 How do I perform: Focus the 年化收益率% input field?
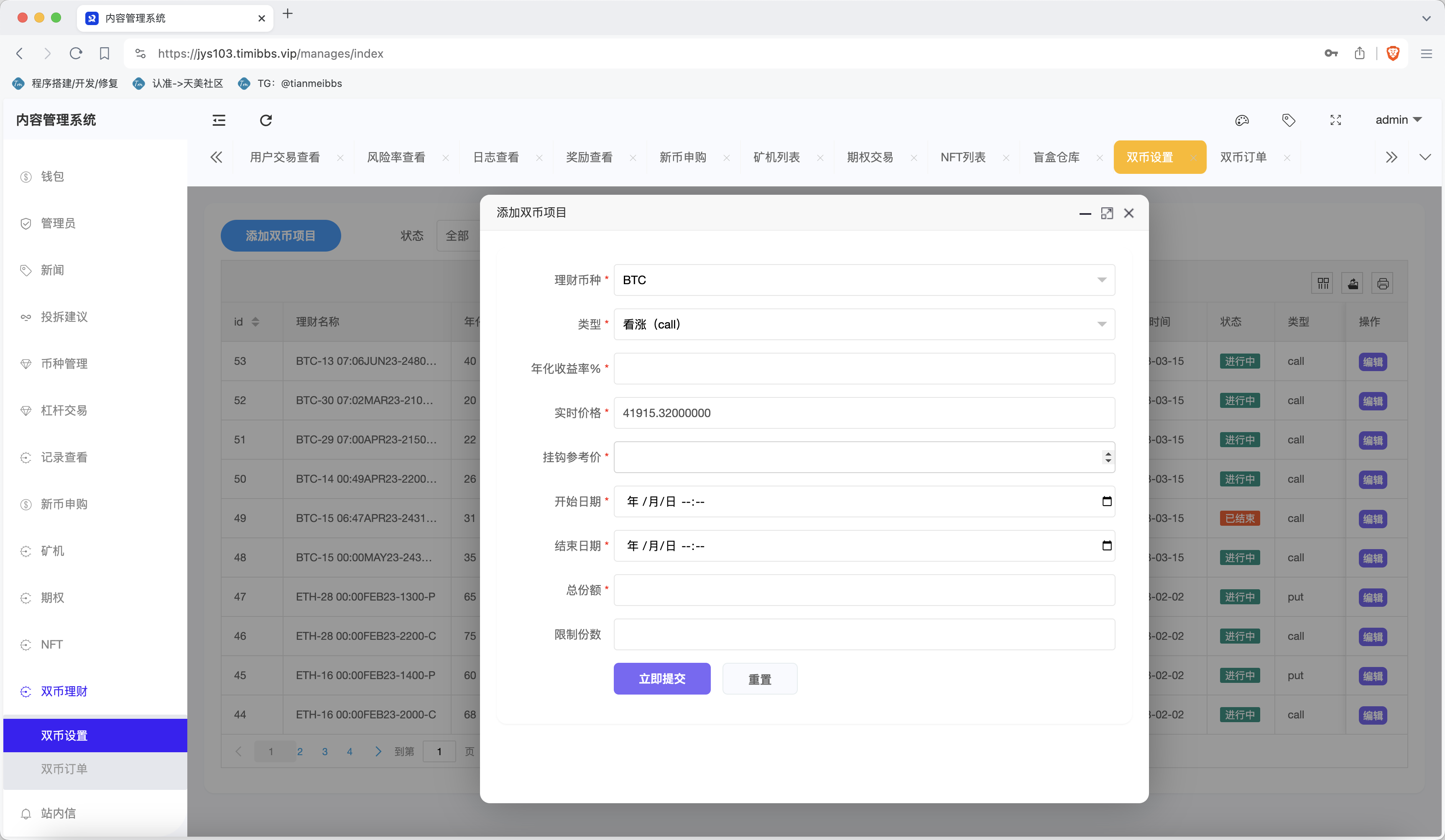[864, 369]
